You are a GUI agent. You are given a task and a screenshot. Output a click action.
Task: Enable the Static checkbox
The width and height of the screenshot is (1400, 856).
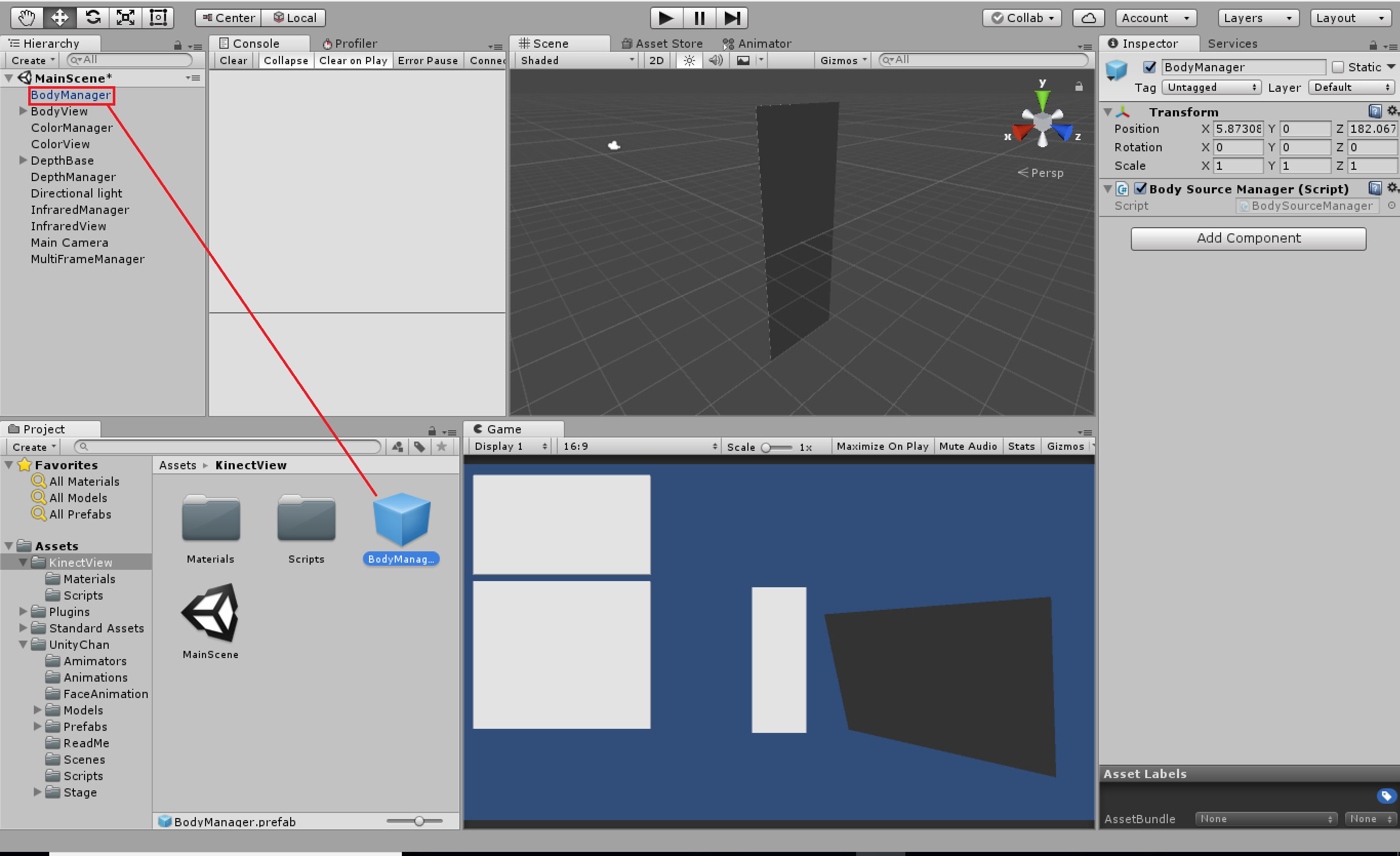pos(1337,67)
